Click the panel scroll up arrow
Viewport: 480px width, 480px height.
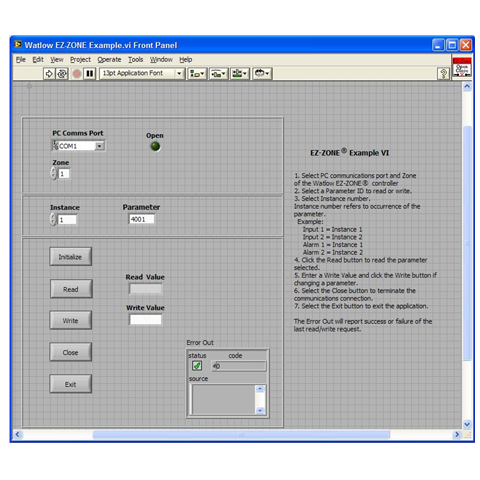tap(467, 87)
